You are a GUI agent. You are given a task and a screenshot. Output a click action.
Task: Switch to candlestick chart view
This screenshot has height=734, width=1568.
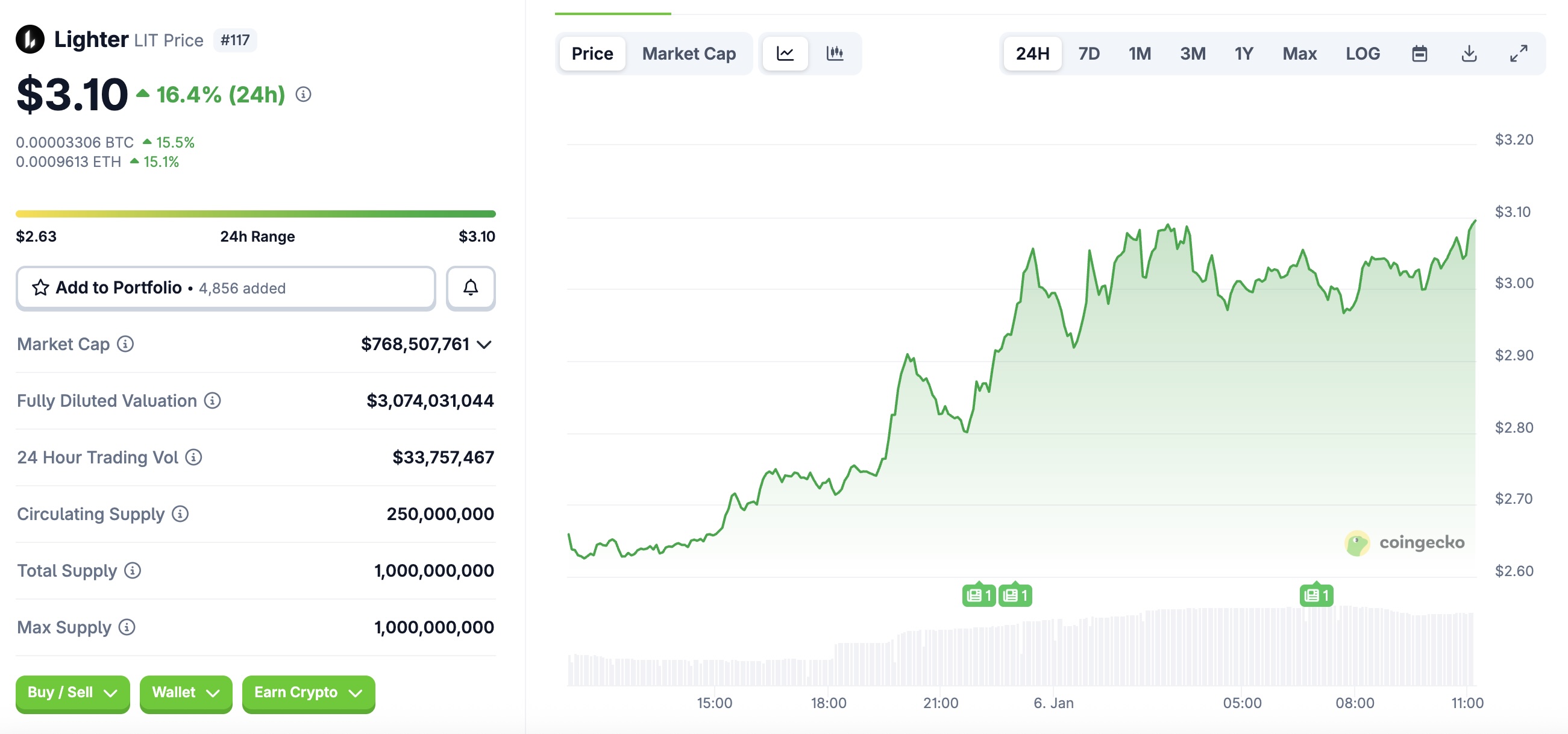tap(835, 54)
